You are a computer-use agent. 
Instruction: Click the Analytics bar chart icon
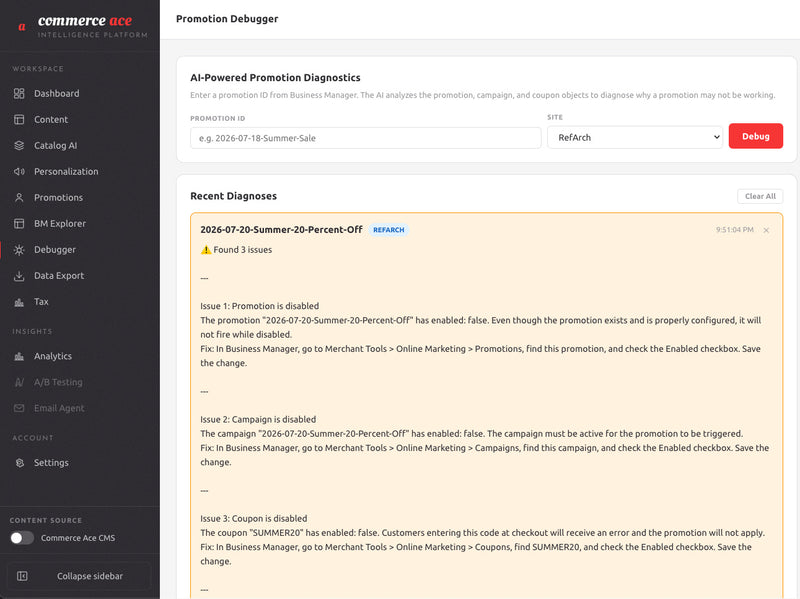[x=19, y=356]
